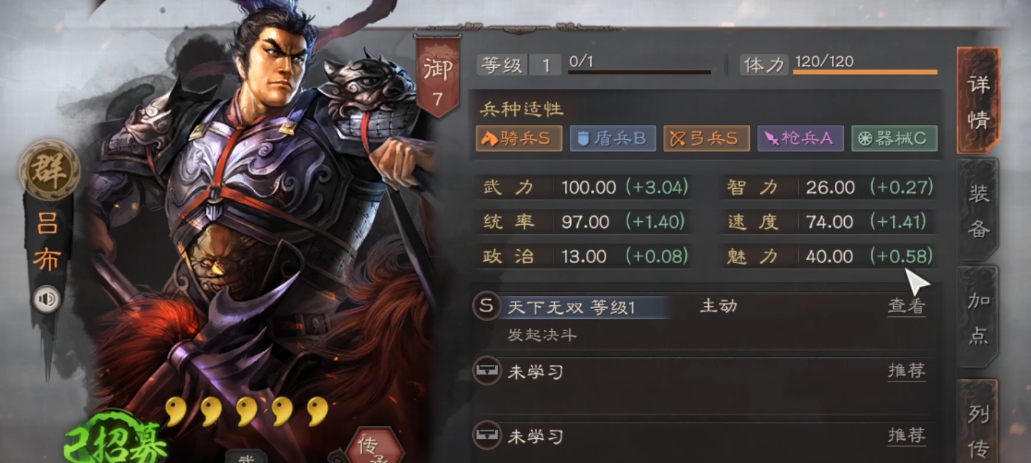Screen dimensions: 1031x463
Task: Switch to the 加点 attribute points tab
Action: coord(978,317)
